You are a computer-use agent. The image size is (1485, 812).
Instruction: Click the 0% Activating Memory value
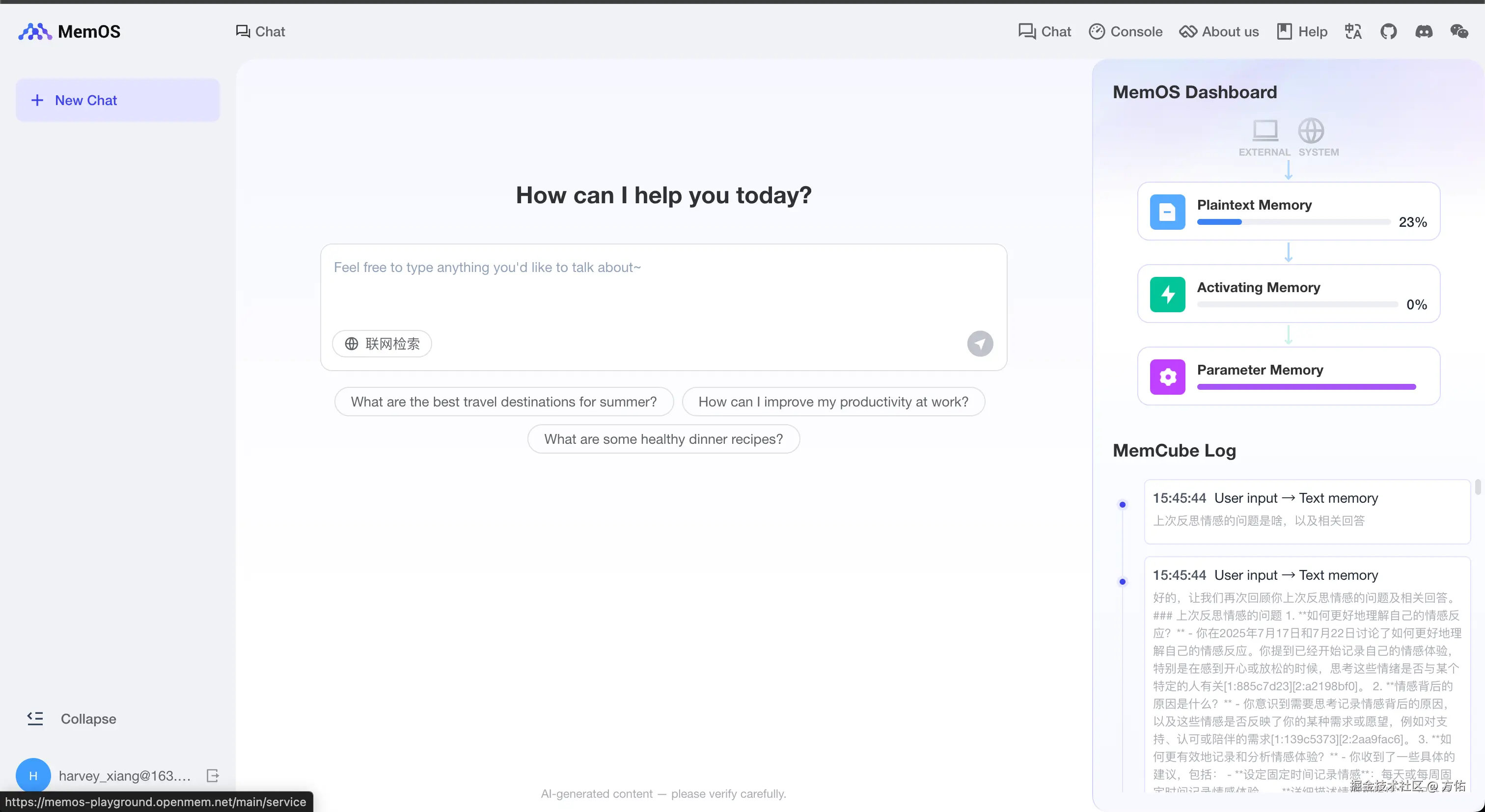pyautogui.click(x=1416, y=304)
